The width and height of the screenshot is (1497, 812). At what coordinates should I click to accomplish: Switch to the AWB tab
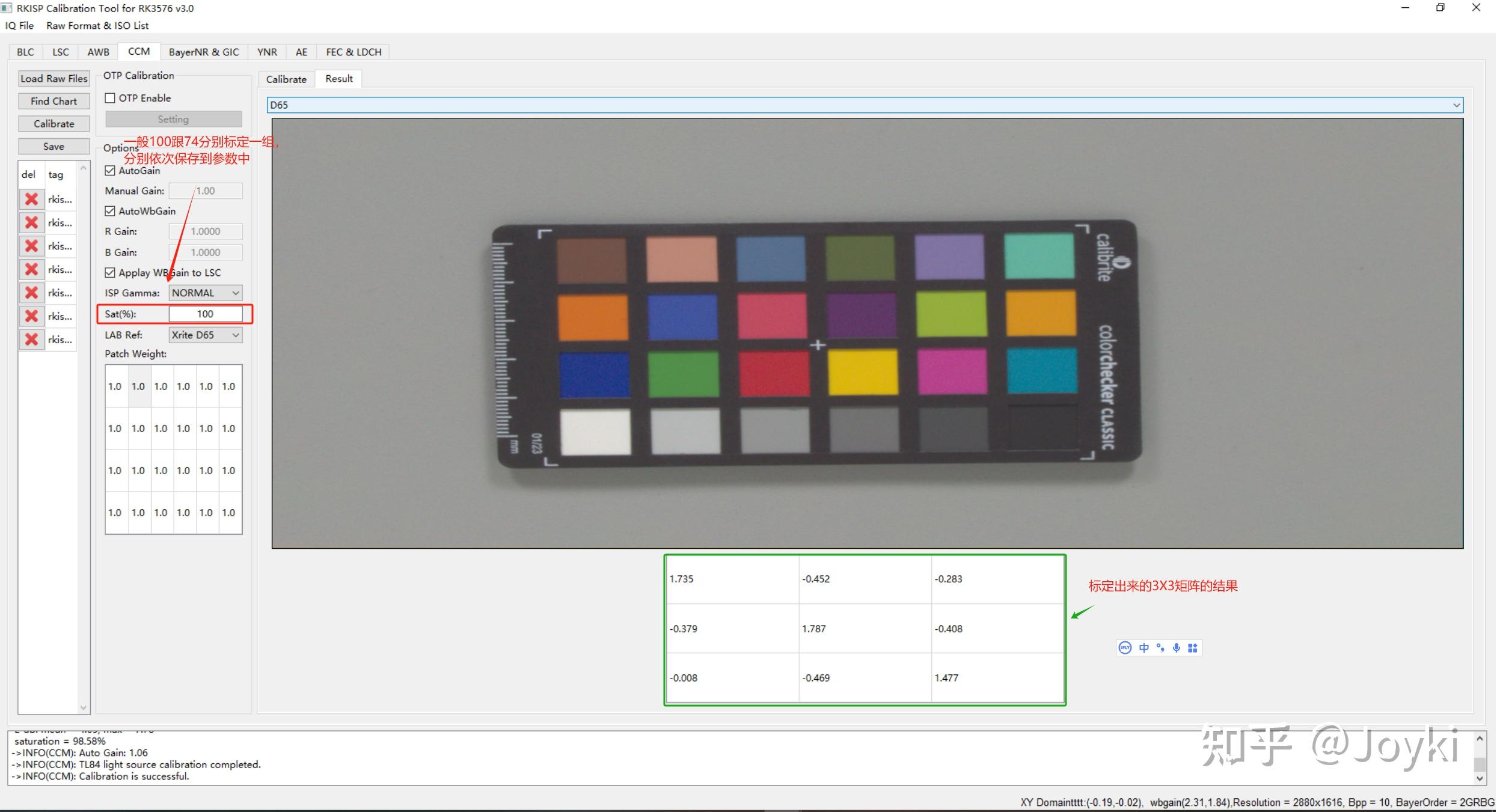point(98,52)
